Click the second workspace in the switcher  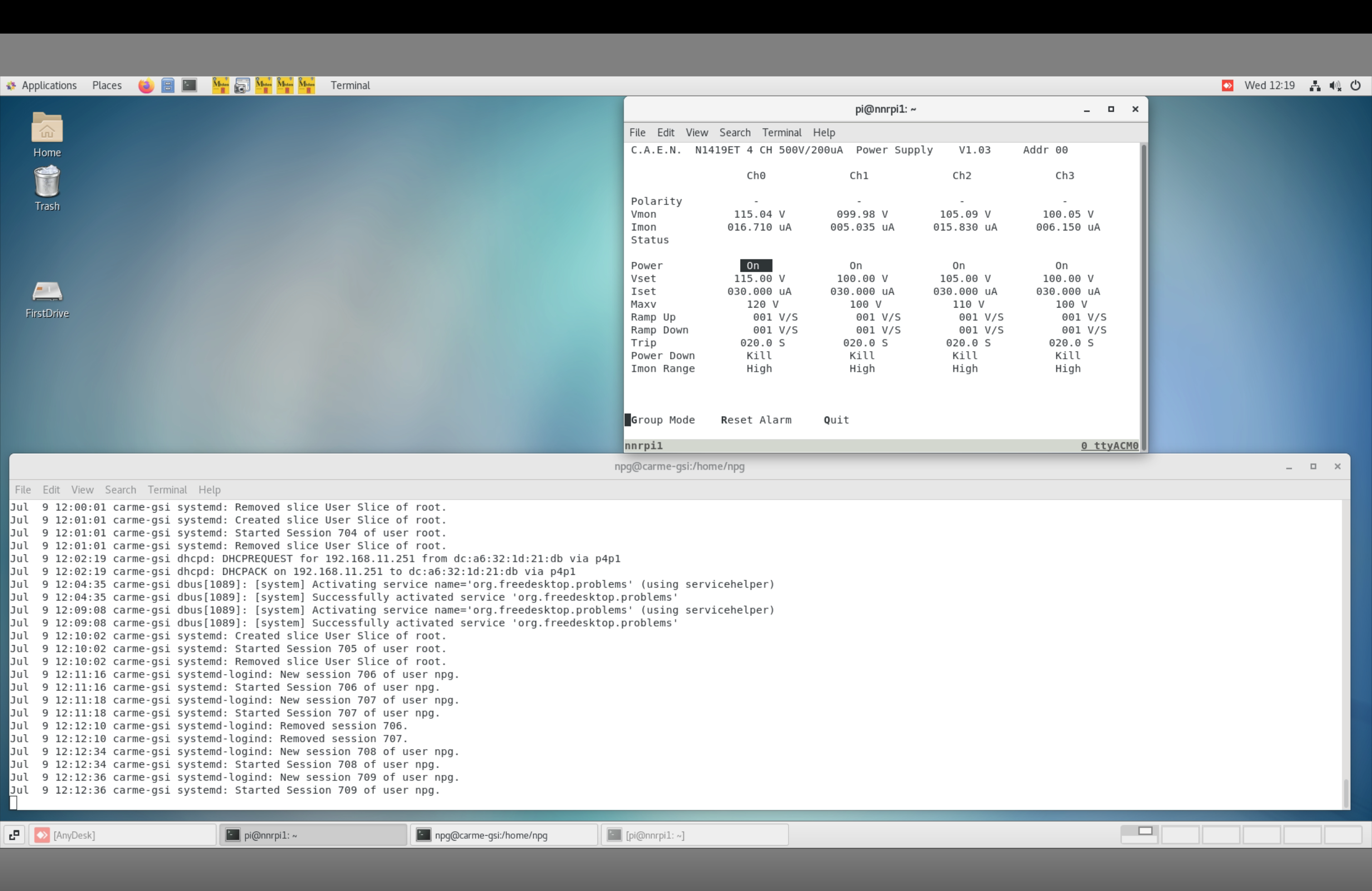(1180, 835)
